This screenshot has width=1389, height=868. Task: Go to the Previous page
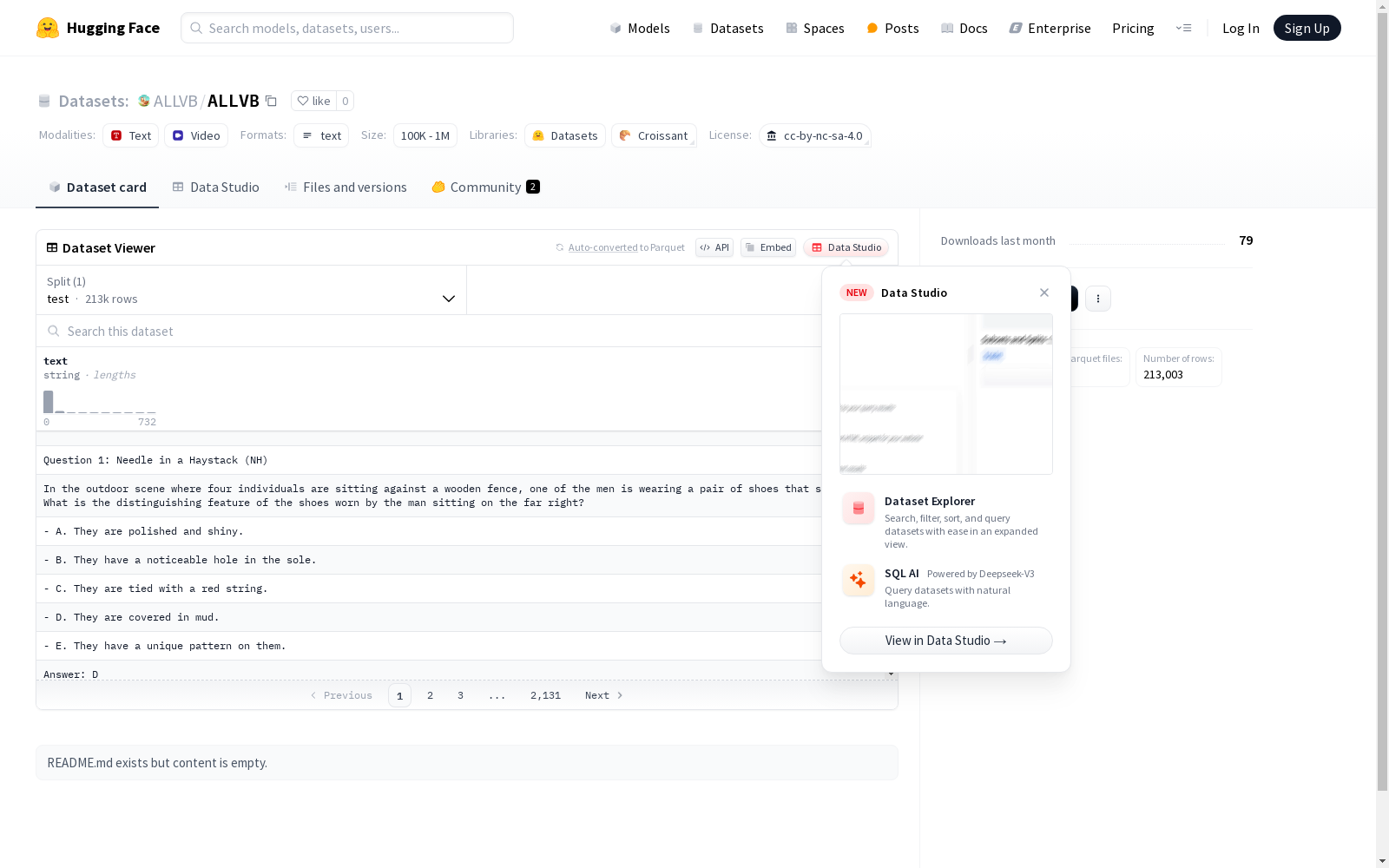point(341,695)
